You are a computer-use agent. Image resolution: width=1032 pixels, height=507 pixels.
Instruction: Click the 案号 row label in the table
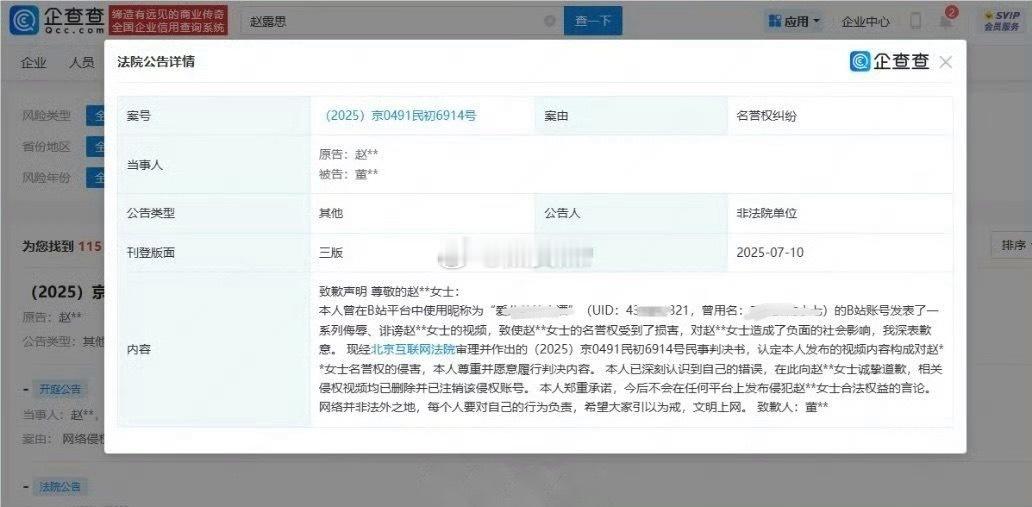click(x=139, y=116)
